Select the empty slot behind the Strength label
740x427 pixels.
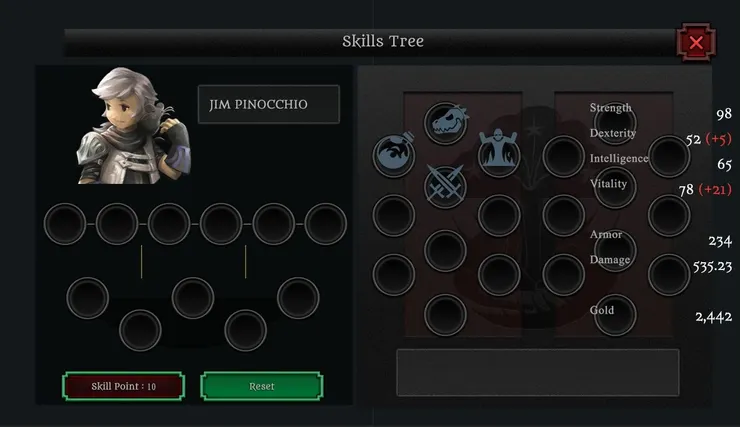coord(614,123)
